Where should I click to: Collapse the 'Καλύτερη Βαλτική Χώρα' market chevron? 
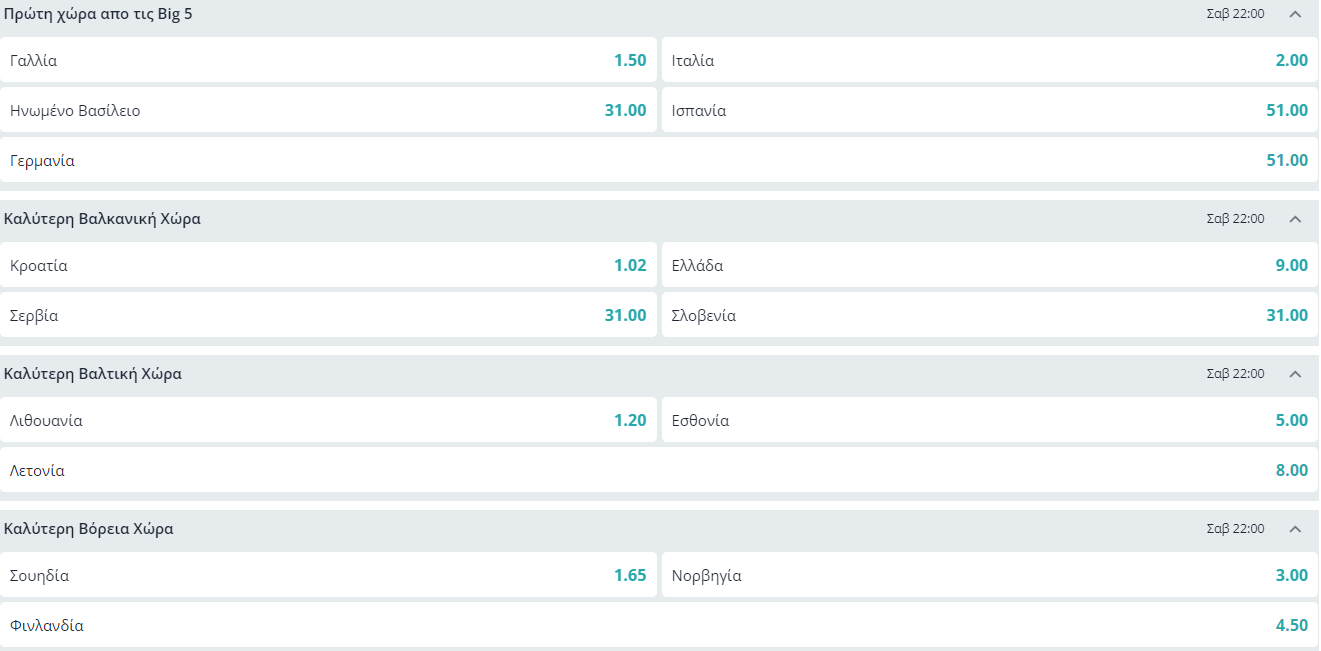1295,374
